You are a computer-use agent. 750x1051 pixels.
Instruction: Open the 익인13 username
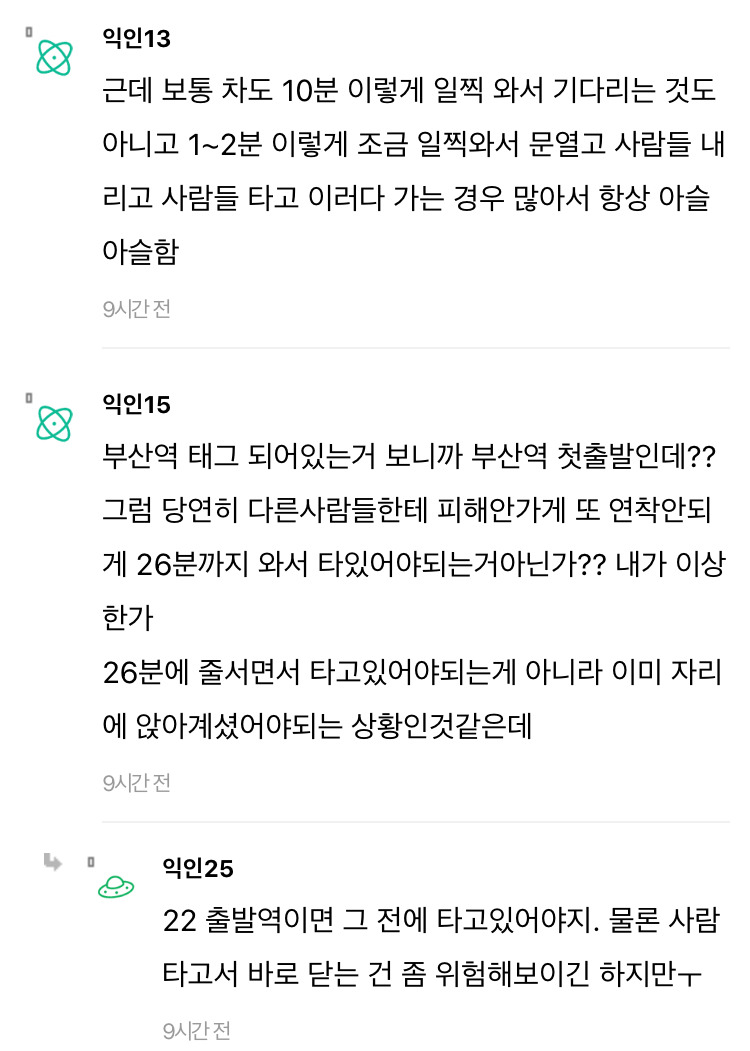click(x=137, y=39)
